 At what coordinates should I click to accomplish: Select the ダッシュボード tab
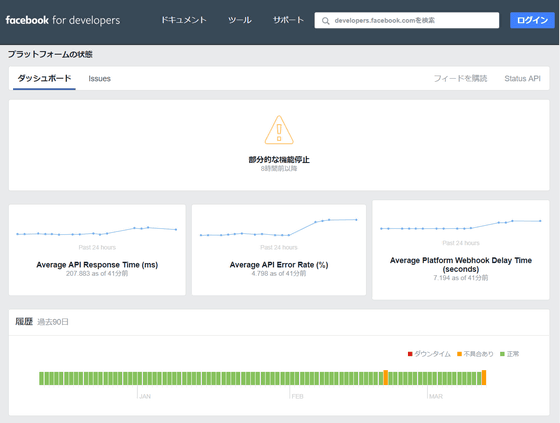click(44, 78)
